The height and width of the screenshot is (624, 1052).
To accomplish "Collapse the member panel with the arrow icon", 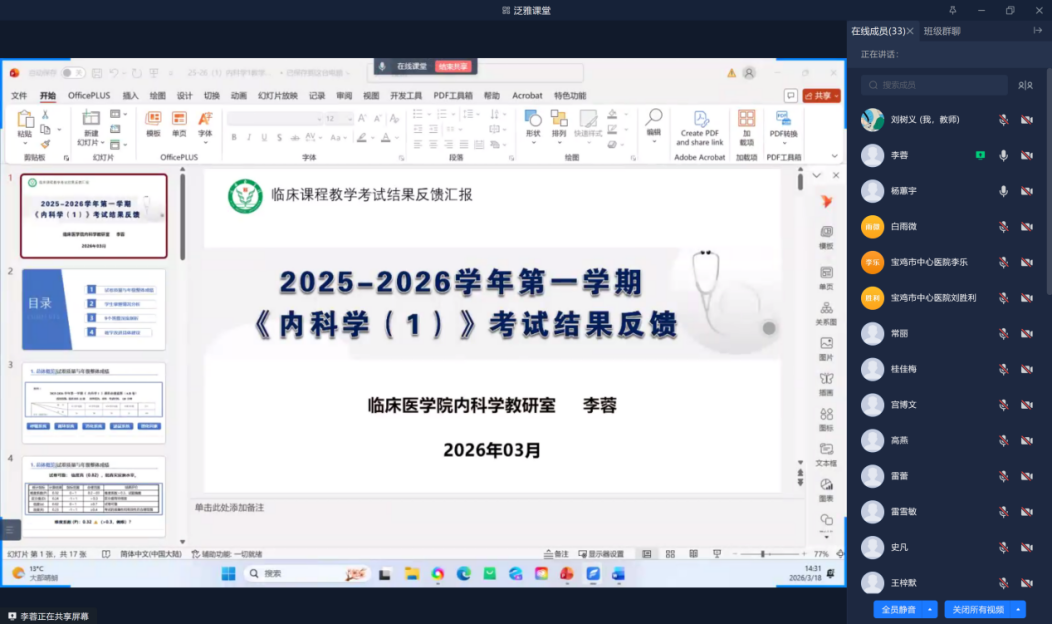I will click(1037, 31).
